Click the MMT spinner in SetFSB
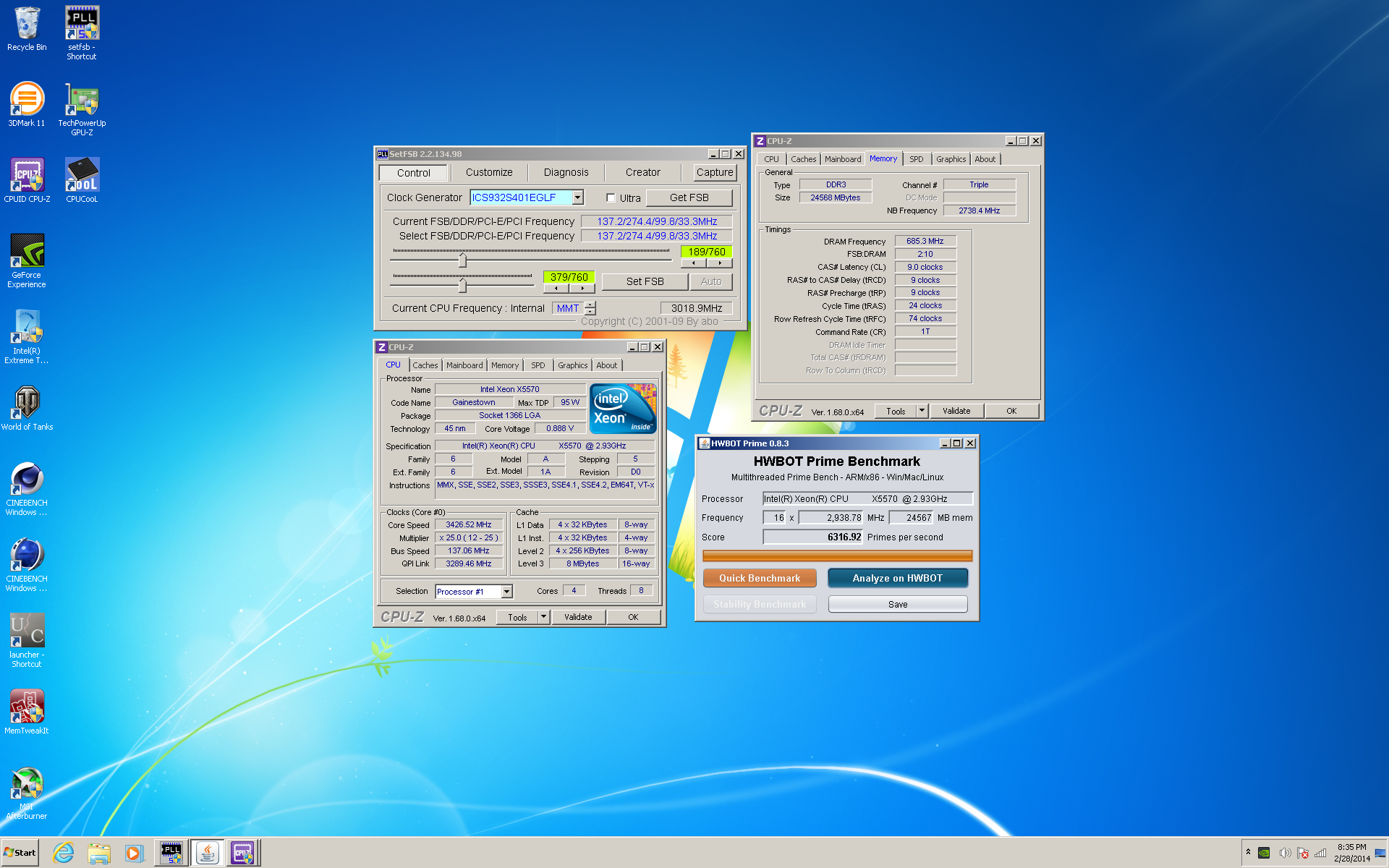This screenshot has height=868, width=1389. click(590, 308)
